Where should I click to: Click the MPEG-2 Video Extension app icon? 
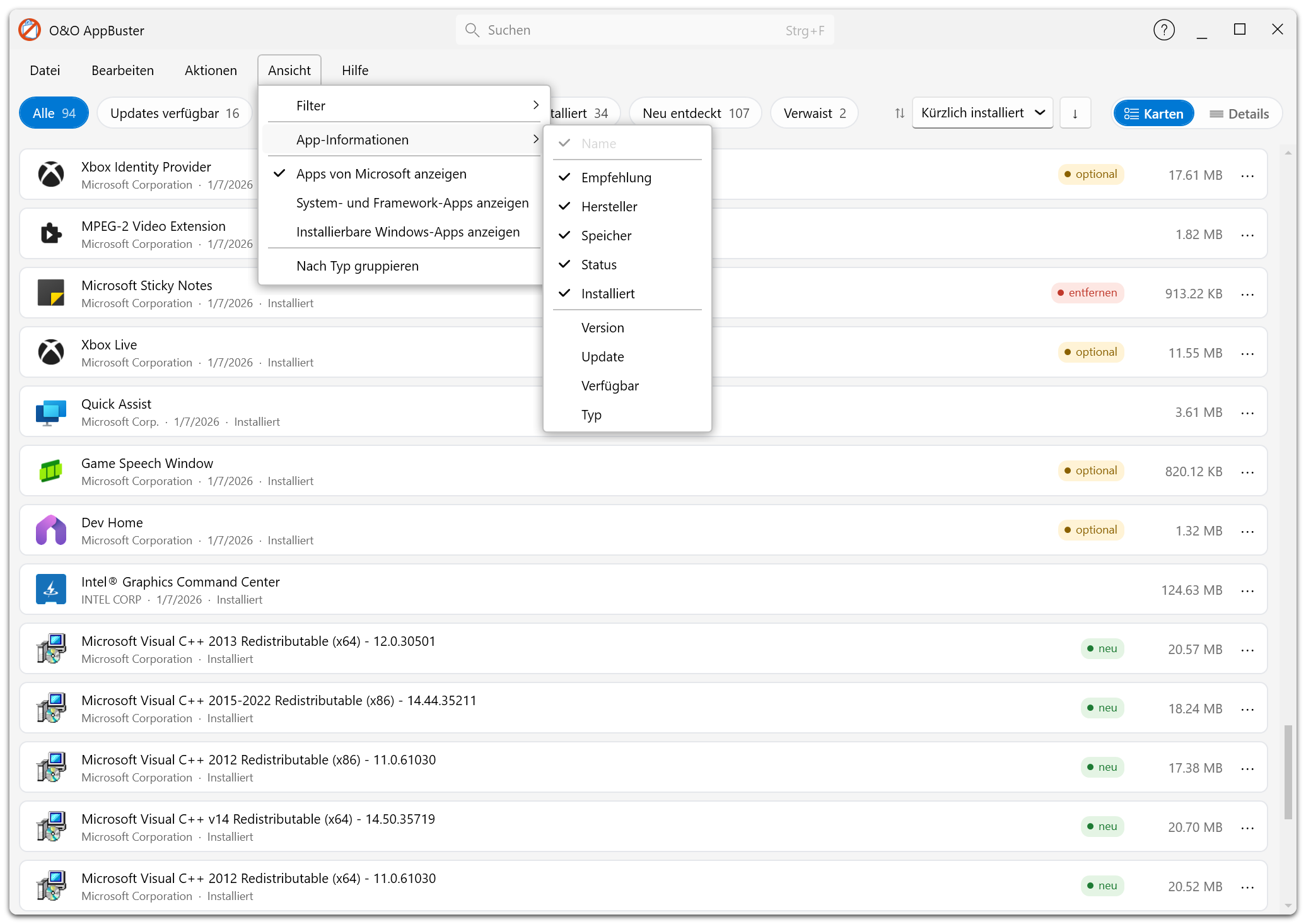[x=51, y=234]
